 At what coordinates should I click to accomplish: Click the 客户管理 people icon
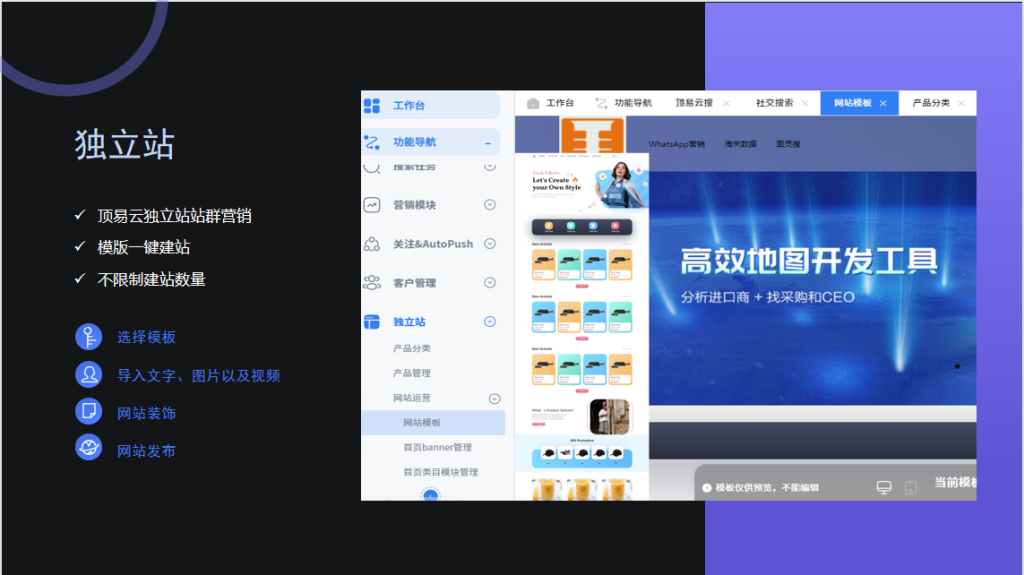(x=372, y=283)
